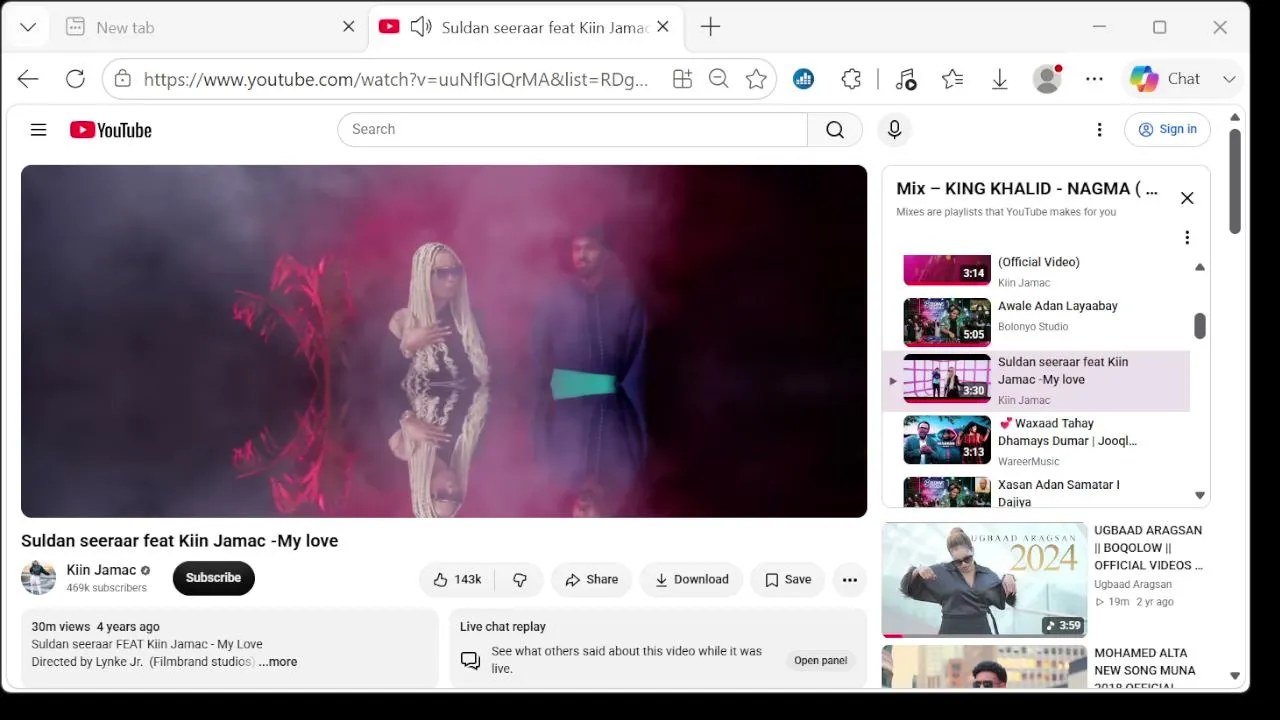Screen dimensions: 1280x720
Task: Open the Ugbaad Aragsan channel link
Action: tap(1132, 584)
